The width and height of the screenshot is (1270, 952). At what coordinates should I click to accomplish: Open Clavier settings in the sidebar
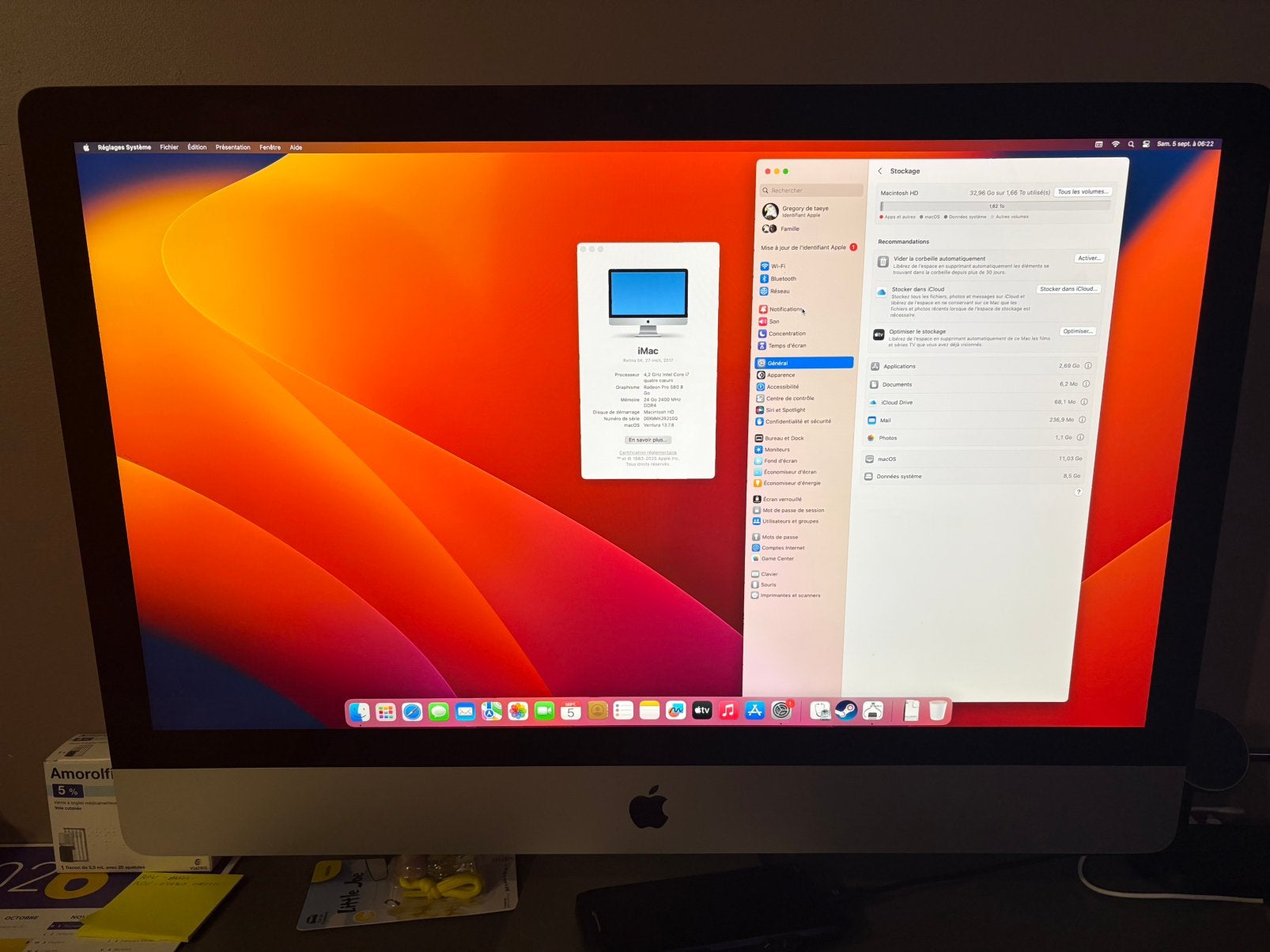[765, 574]
